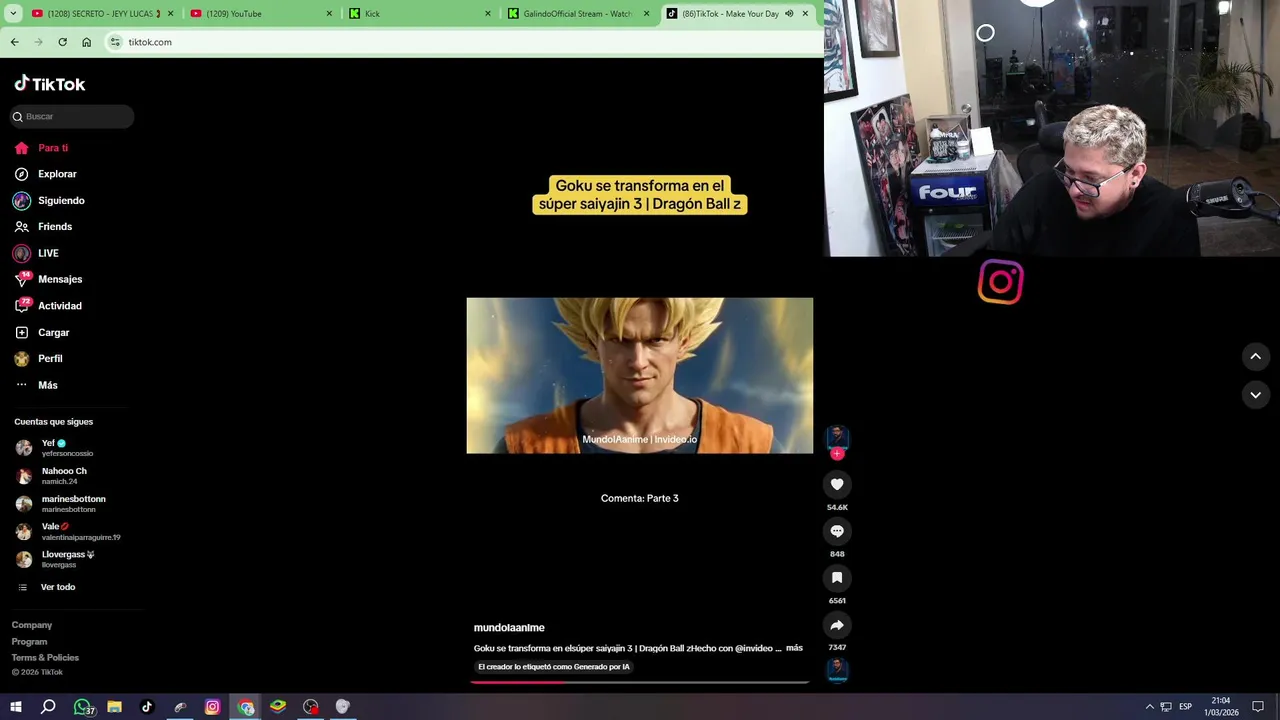Open File Explorer from taskbar
The height and width of the screenshot is (720, 1280).
(x=114, y=707)
